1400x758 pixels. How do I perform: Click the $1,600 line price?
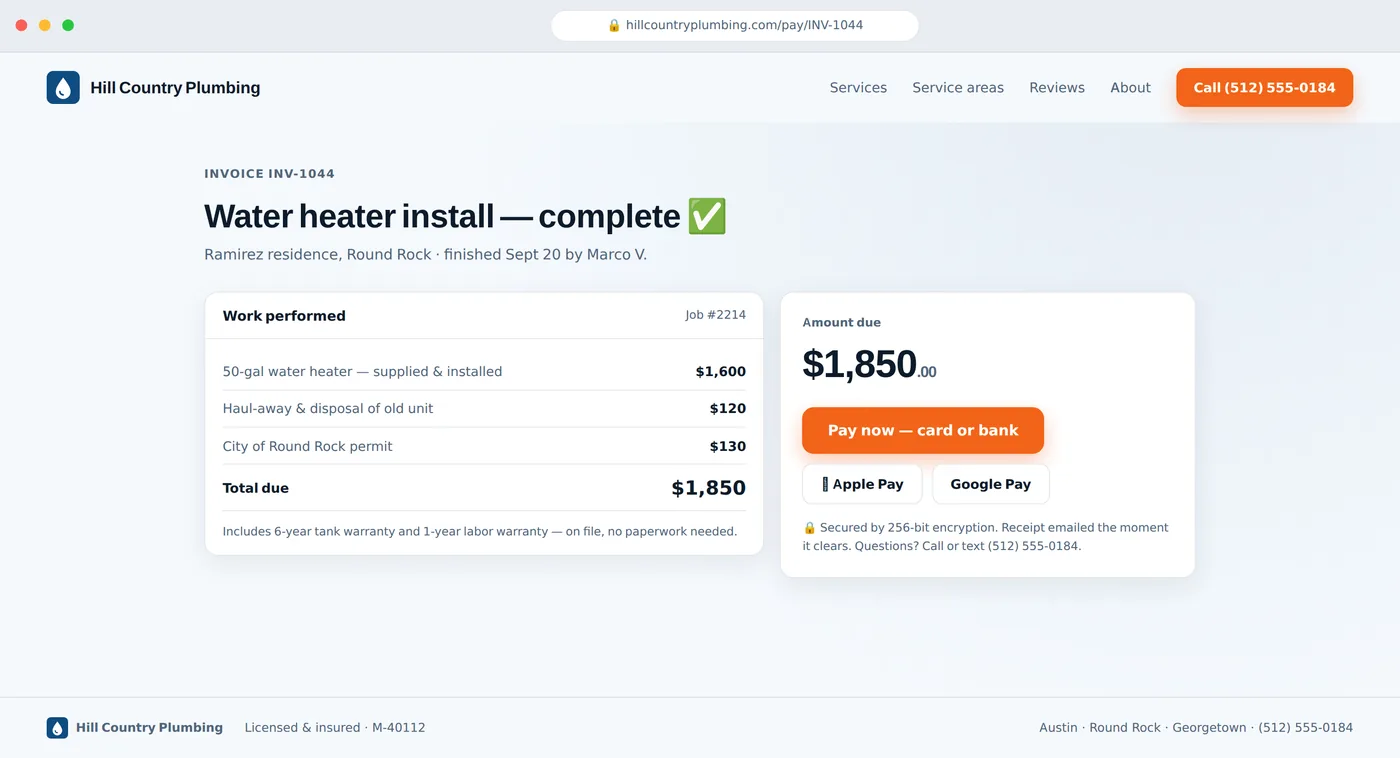(721, 372)
